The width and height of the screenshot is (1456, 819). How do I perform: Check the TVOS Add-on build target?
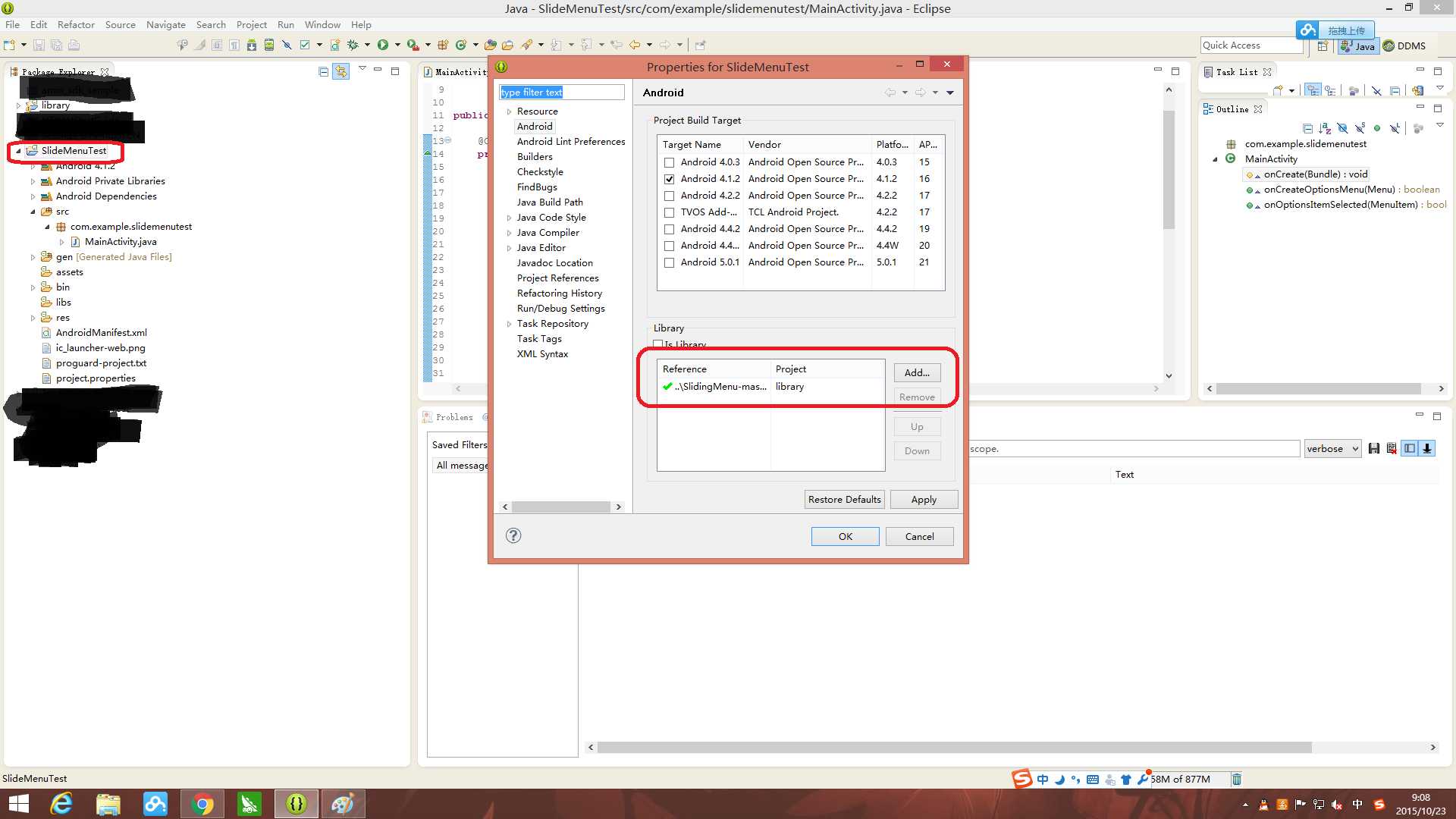669,212
